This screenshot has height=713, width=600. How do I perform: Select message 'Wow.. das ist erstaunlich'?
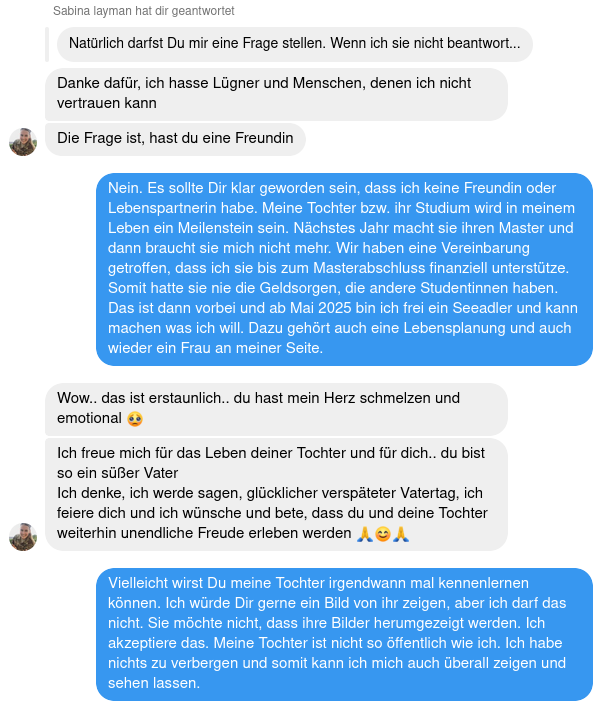pos(276,409)
